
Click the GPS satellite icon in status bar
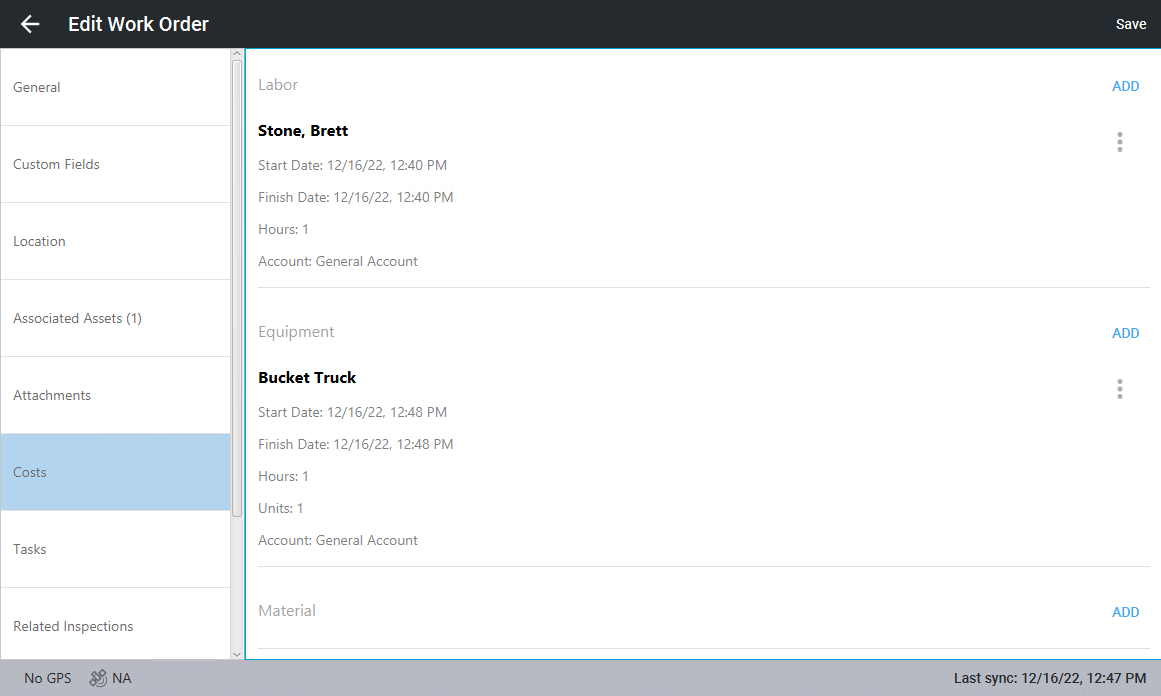(97, 678)
